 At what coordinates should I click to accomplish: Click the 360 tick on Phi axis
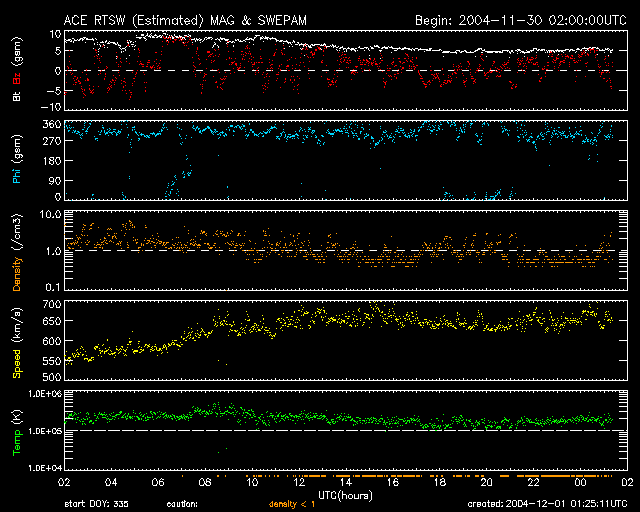pos(50,124)
